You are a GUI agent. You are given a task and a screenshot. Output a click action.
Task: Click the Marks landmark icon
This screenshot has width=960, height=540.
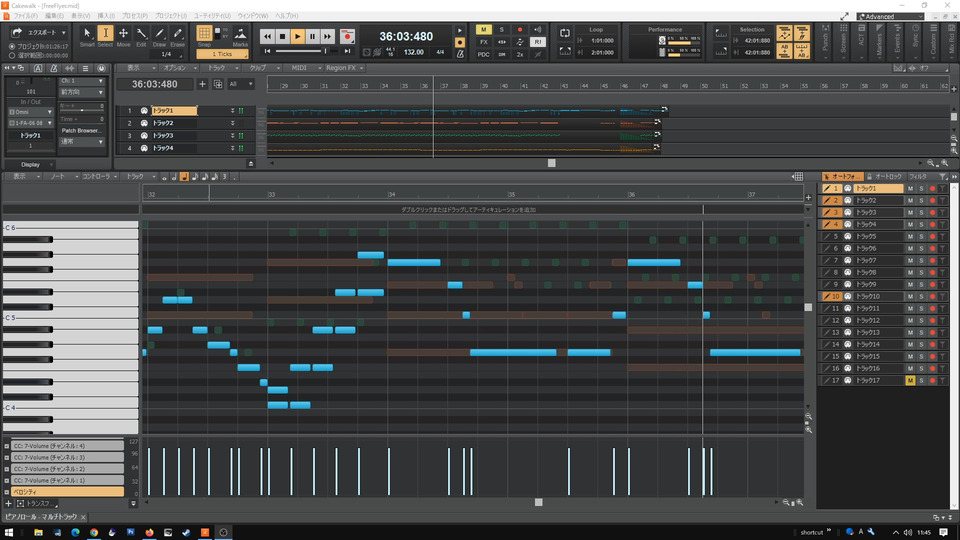(240, 36)
